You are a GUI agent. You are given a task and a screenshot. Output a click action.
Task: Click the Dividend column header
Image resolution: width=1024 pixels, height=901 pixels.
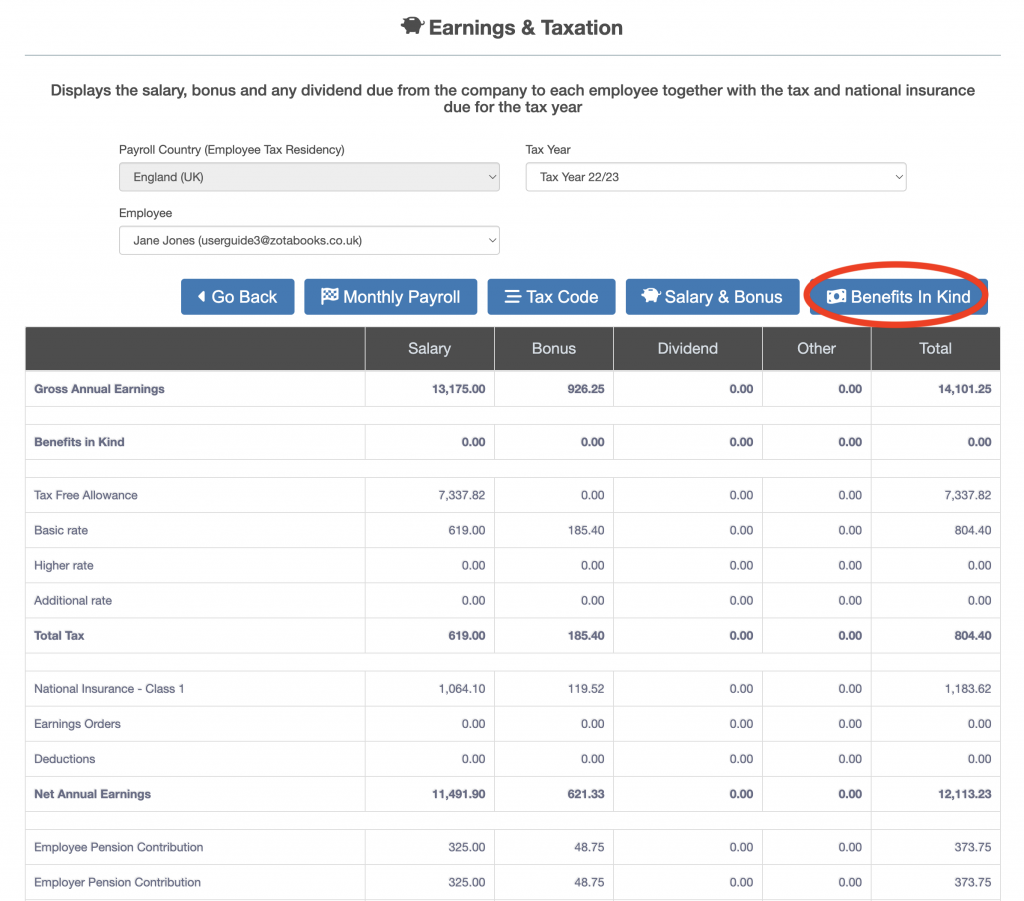tap(687, 349)
